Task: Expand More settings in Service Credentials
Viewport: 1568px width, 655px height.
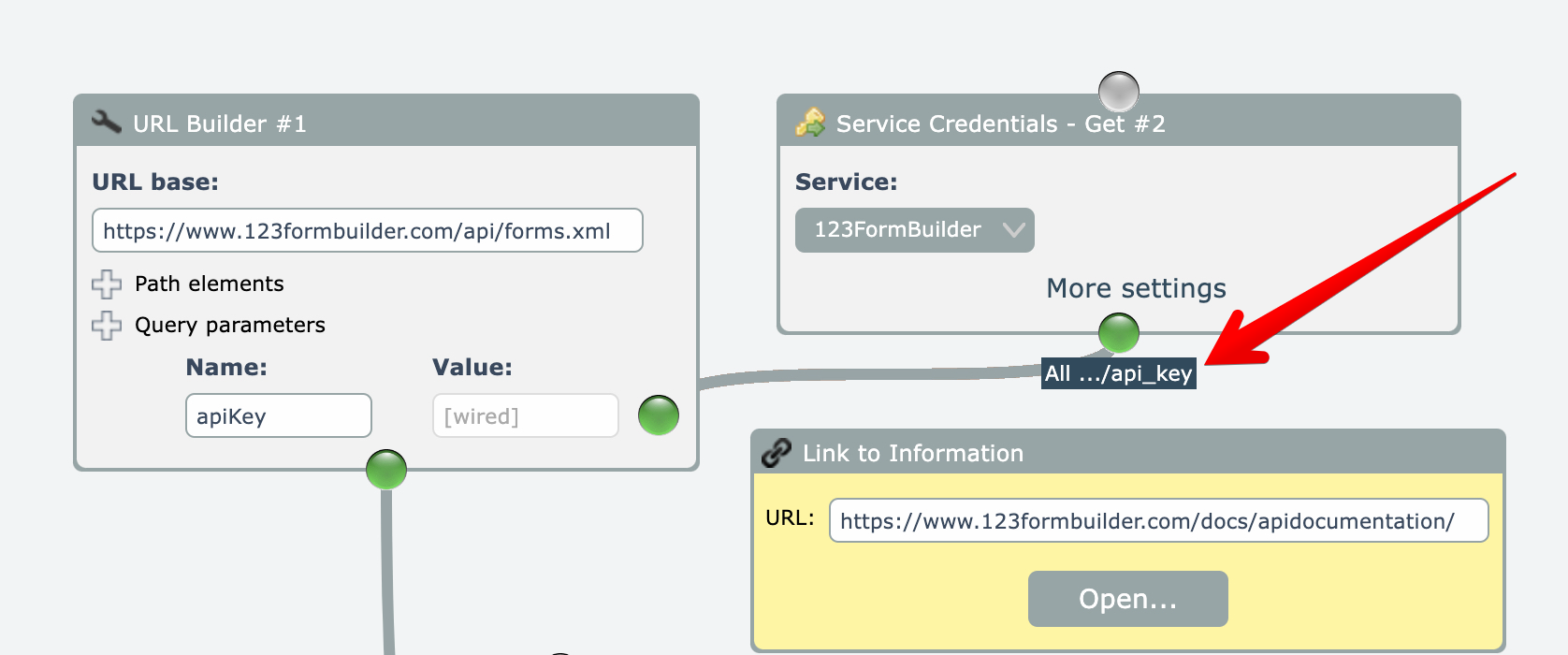Action: pos(1136,288)
